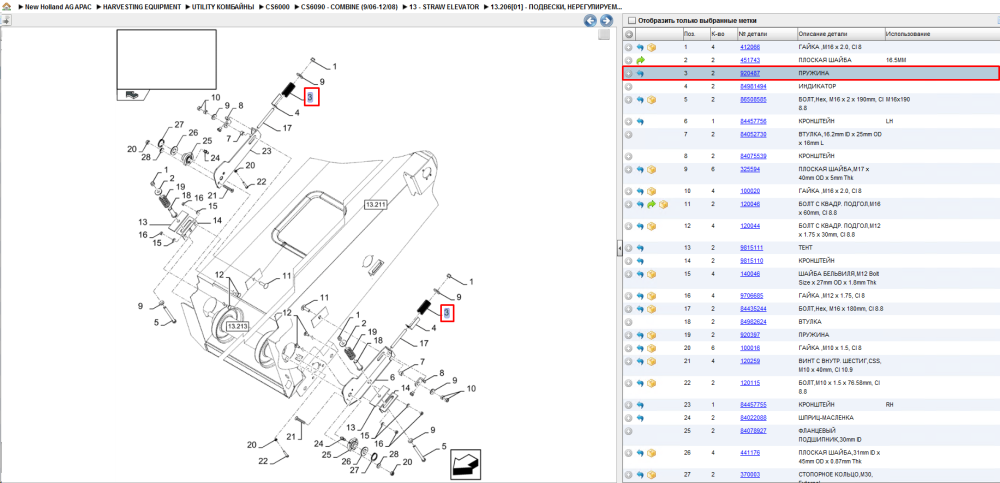Open the 'CS6000' breadcrumb
This screenshot has height=483, width=1000.
[277, 6]
